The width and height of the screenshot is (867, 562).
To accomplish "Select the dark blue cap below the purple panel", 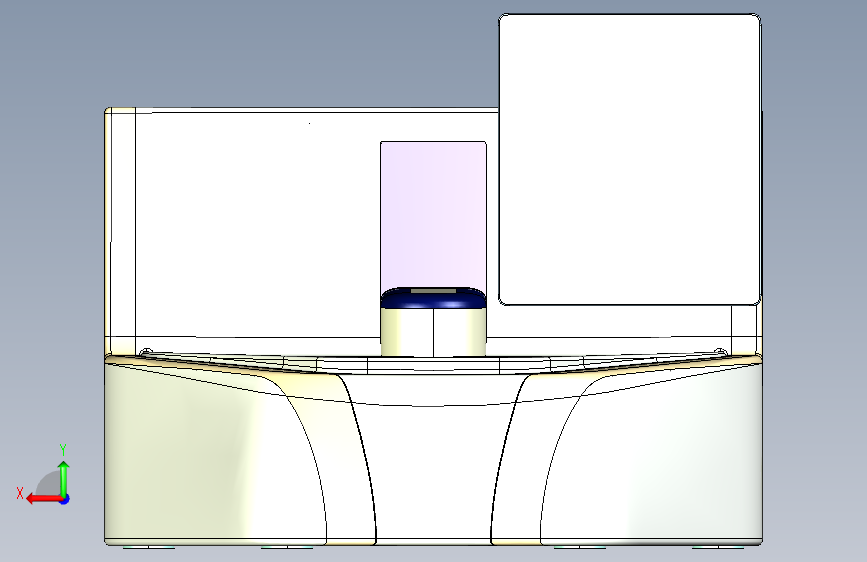I will 434,298.
